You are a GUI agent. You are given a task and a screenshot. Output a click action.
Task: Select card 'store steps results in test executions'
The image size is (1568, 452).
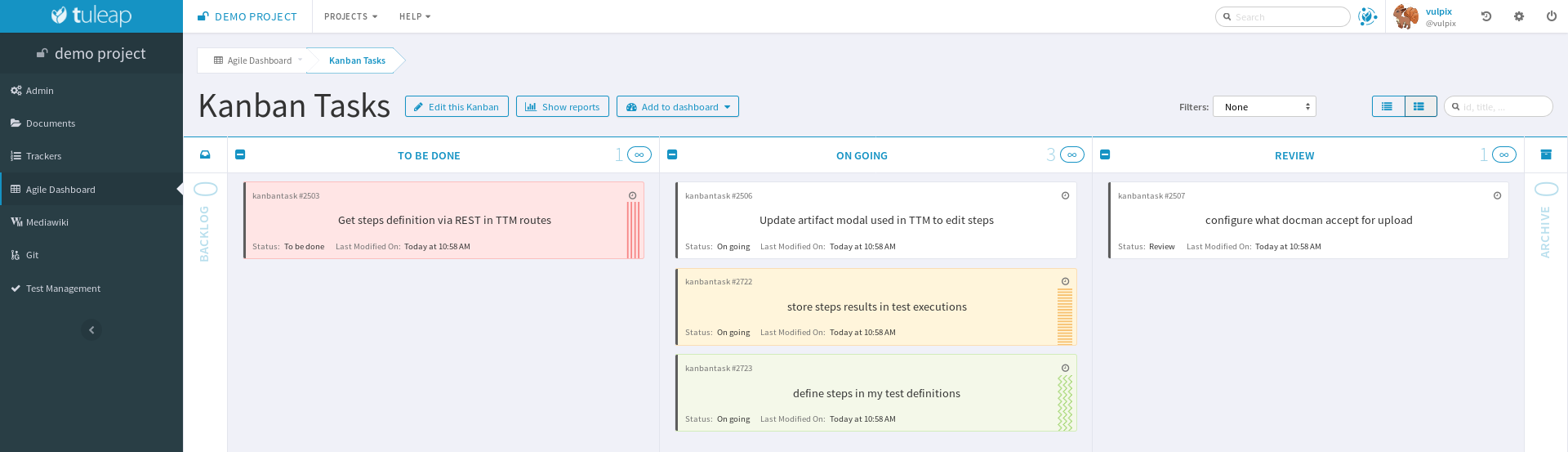[x=876, y=307]
